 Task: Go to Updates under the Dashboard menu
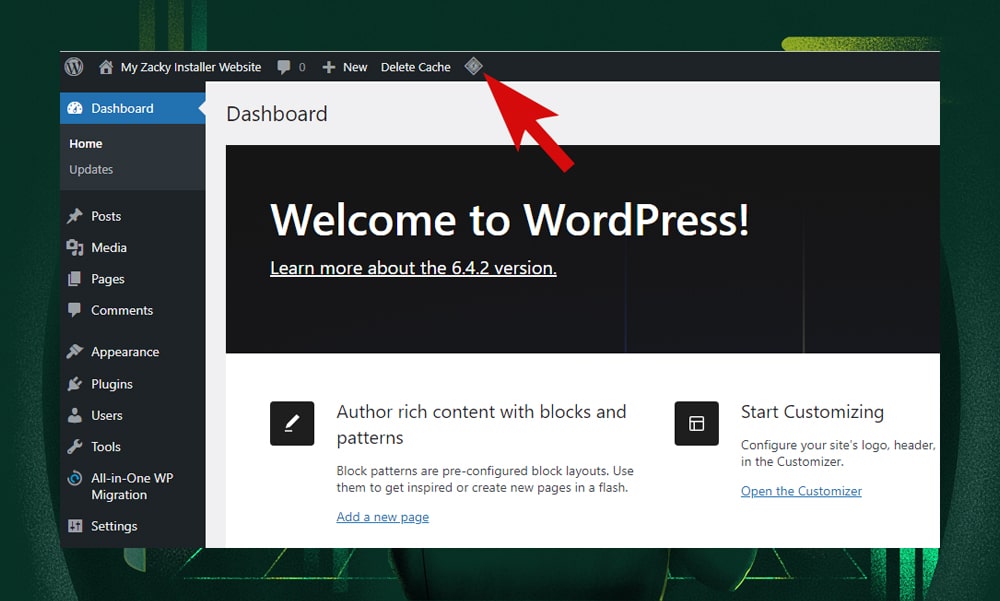tap(91, 169)
